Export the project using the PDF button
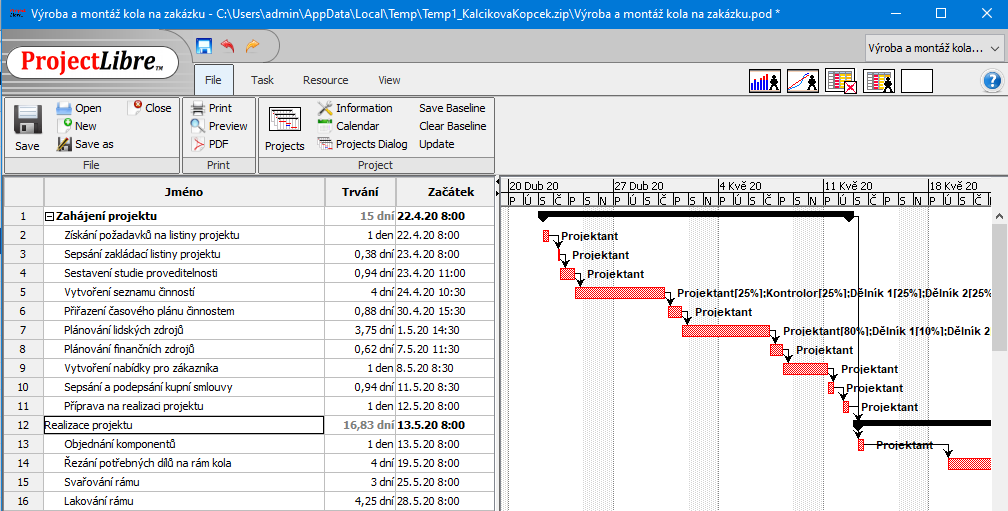 tap(218, 144)
